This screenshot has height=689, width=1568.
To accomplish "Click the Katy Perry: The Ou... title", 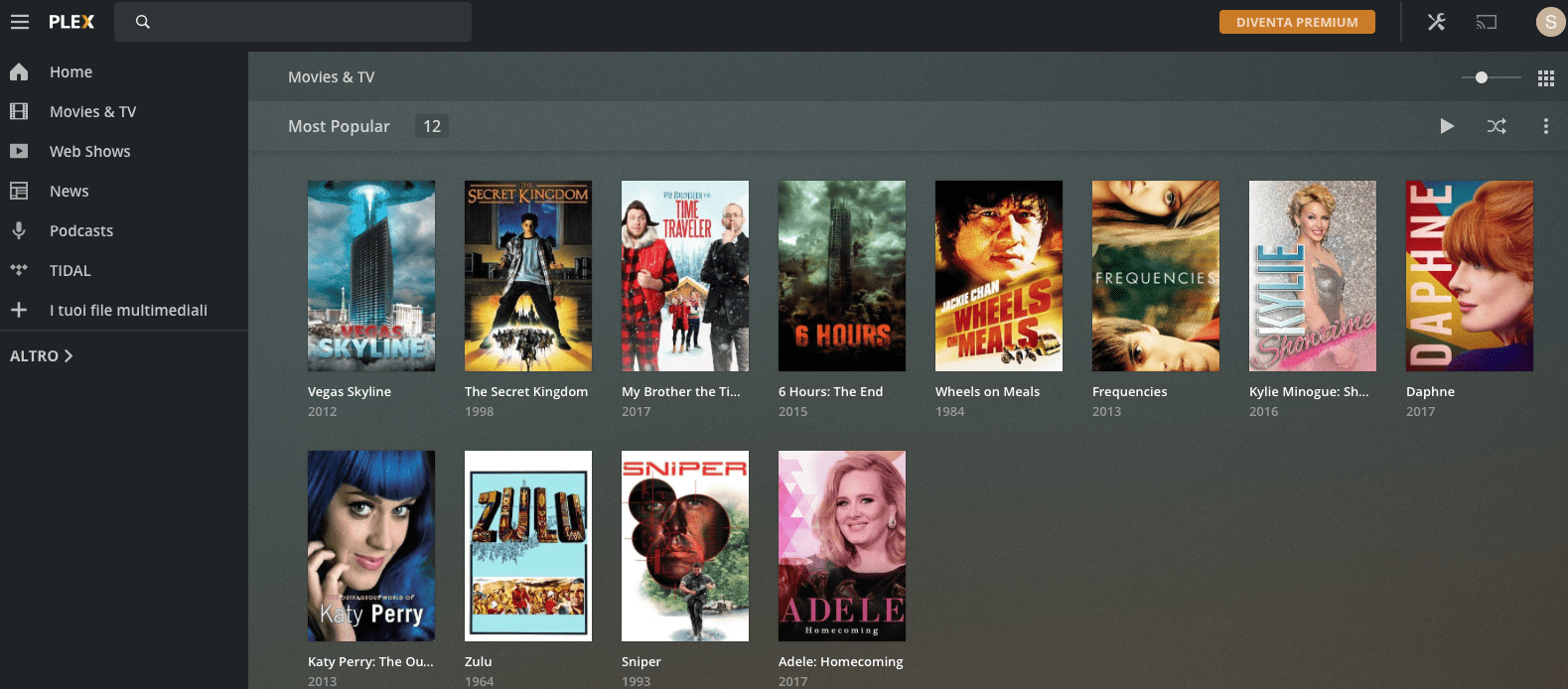I will (370, 662).
